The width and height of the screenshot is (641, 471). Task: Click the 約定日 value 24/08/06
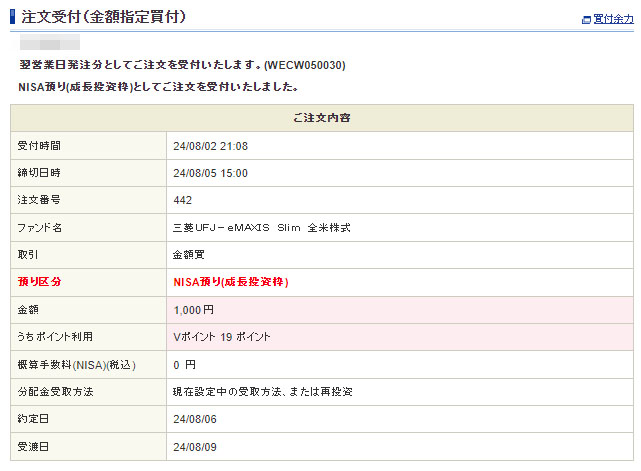[x=194, y=419]
